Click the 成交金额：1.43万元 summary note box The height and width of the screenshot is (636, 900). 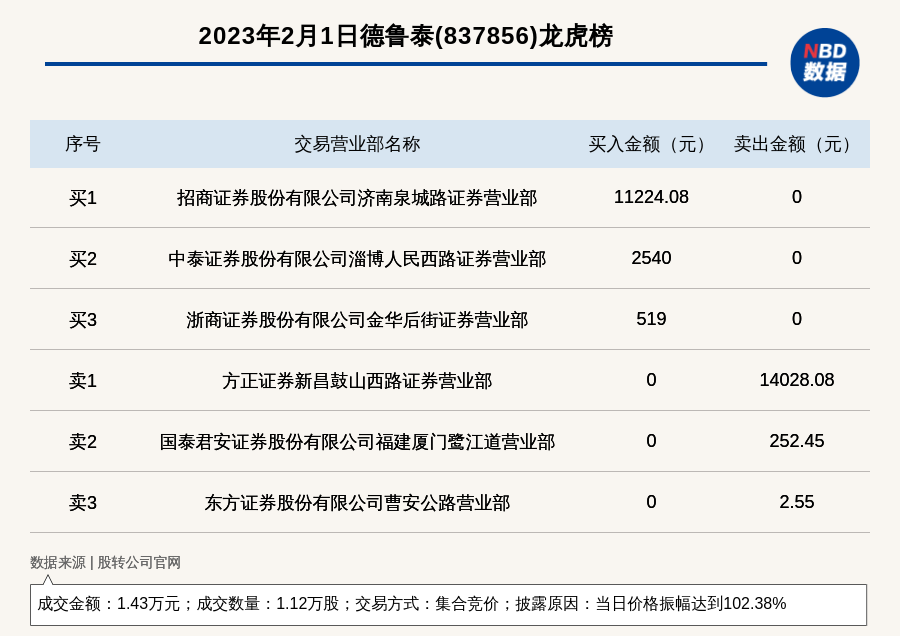(x=448, y=604)
